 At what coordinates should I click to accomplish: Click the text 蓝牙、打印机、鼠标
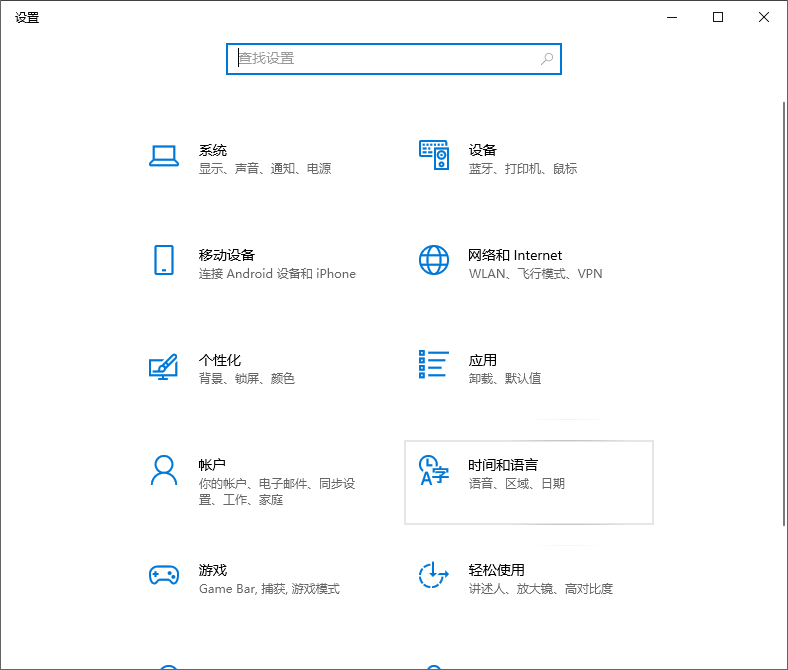point(523,168)
